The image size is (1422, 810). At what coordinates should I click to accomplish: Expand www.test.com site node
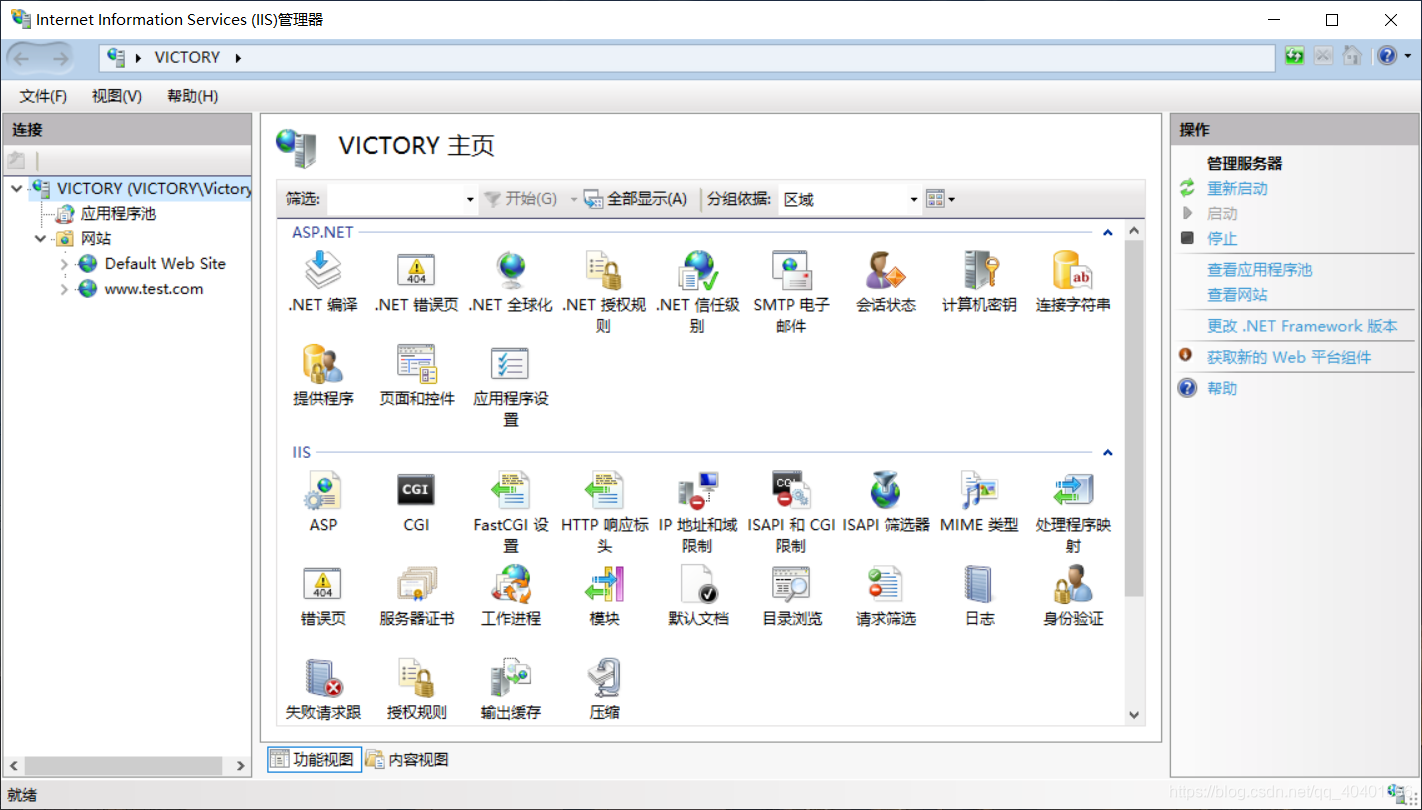(64, 289)
